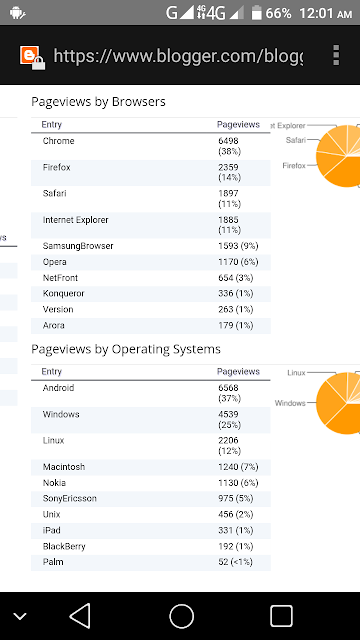This screenshot has height=640, width=360.
Task: Tap the Blogger site icon in address bar
Action: pos(32,56)
